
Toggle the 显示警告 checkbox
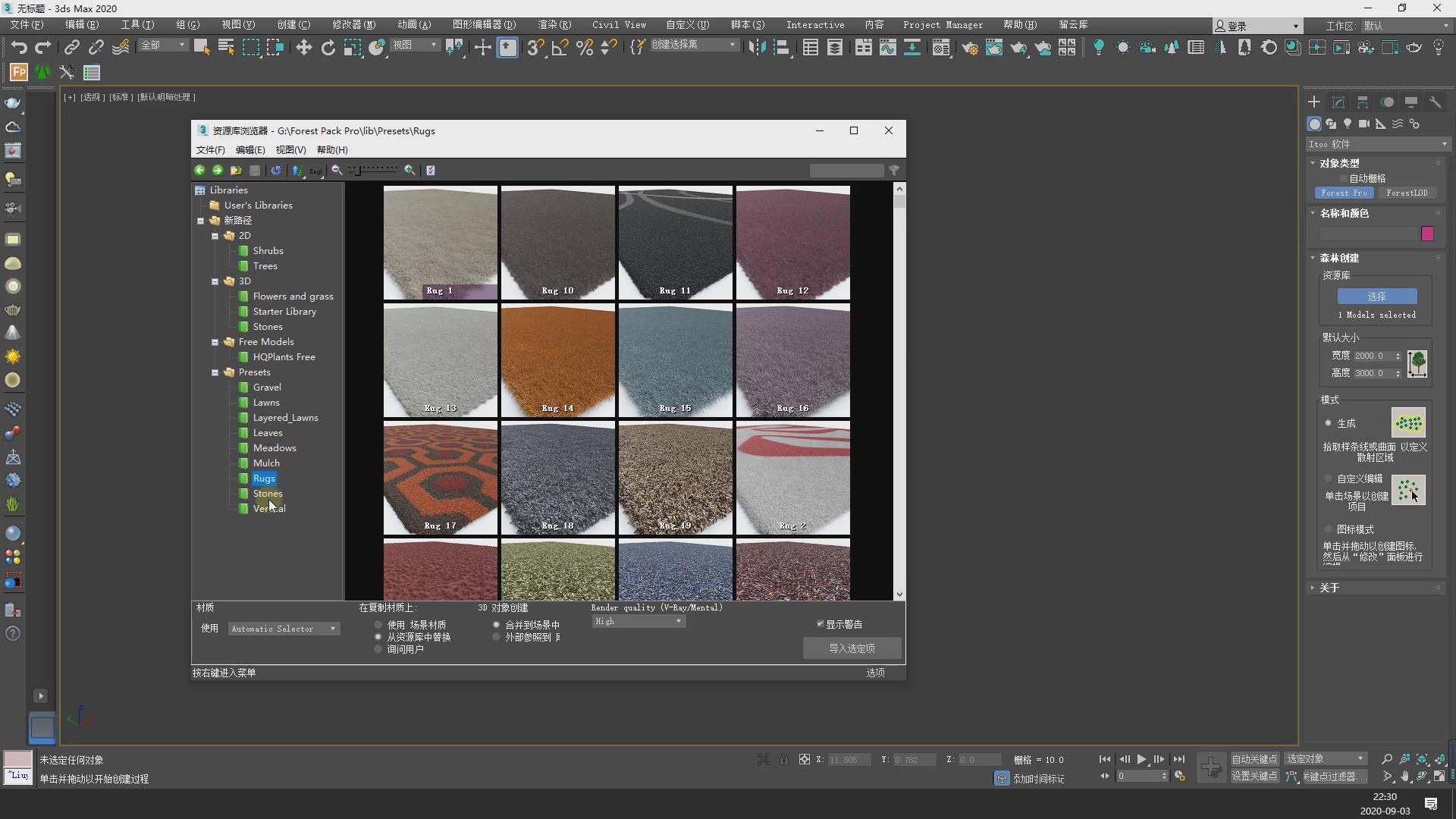pos(820,624)
